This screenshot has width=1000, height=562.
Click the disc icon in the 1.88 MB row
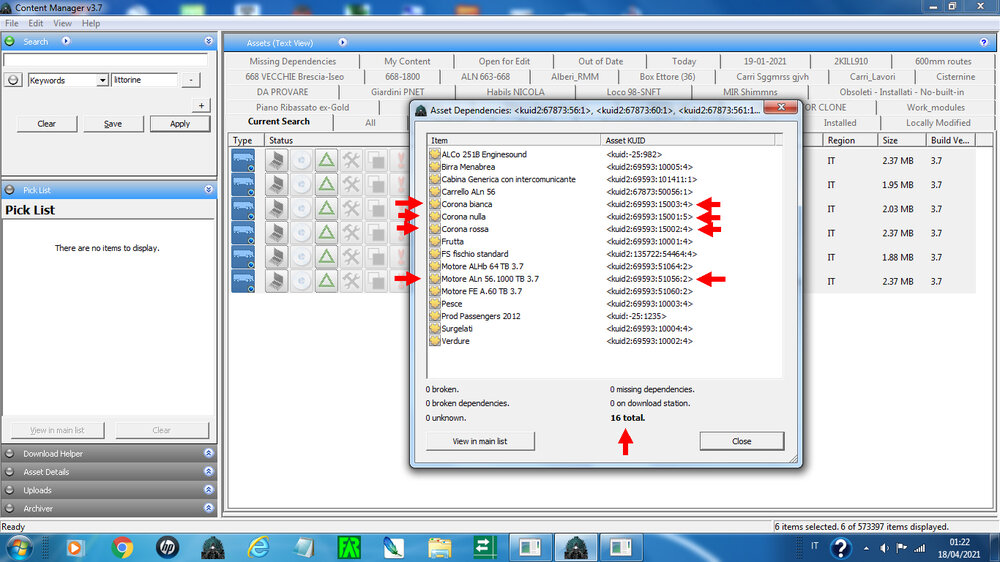tap(301, 257)
